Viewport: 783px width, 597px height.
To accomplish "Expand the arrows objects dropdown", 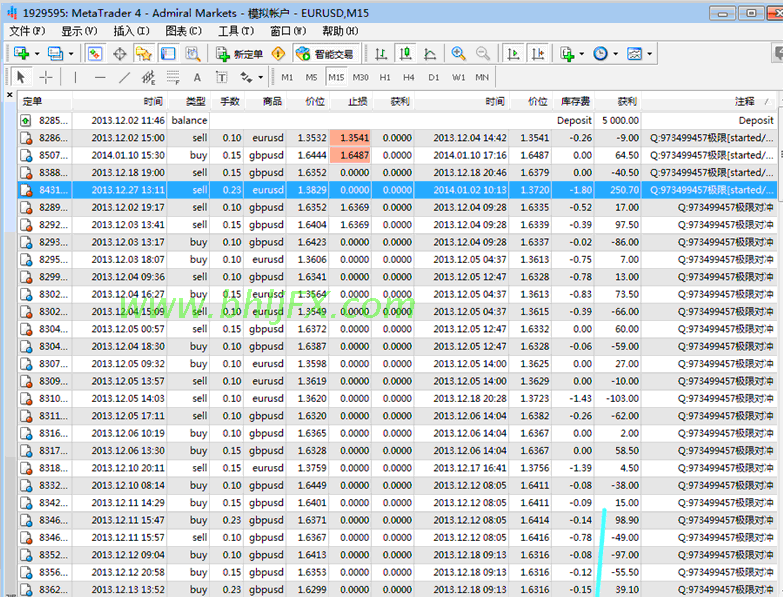I will pyautogui.click(x=261, y=77).
